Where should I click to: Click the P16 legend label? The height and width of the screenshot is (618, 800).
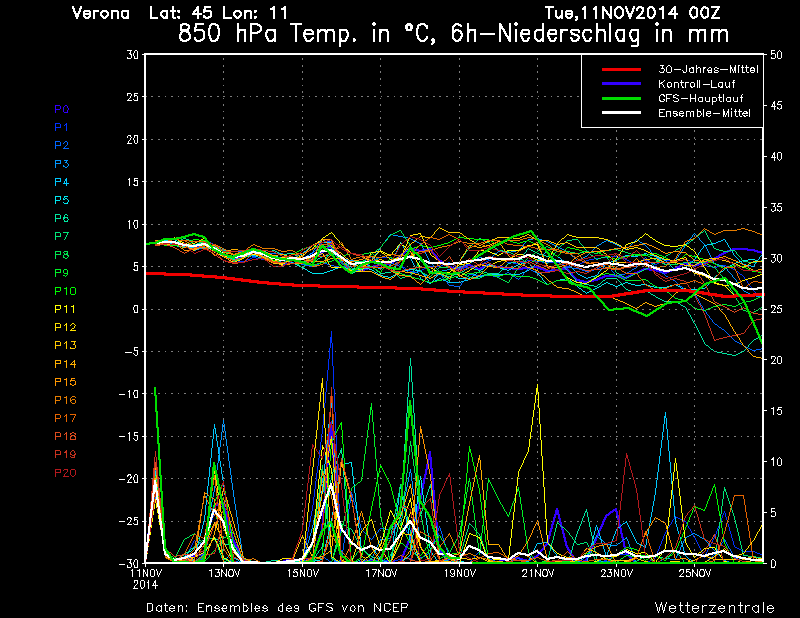tap(65, 400)
